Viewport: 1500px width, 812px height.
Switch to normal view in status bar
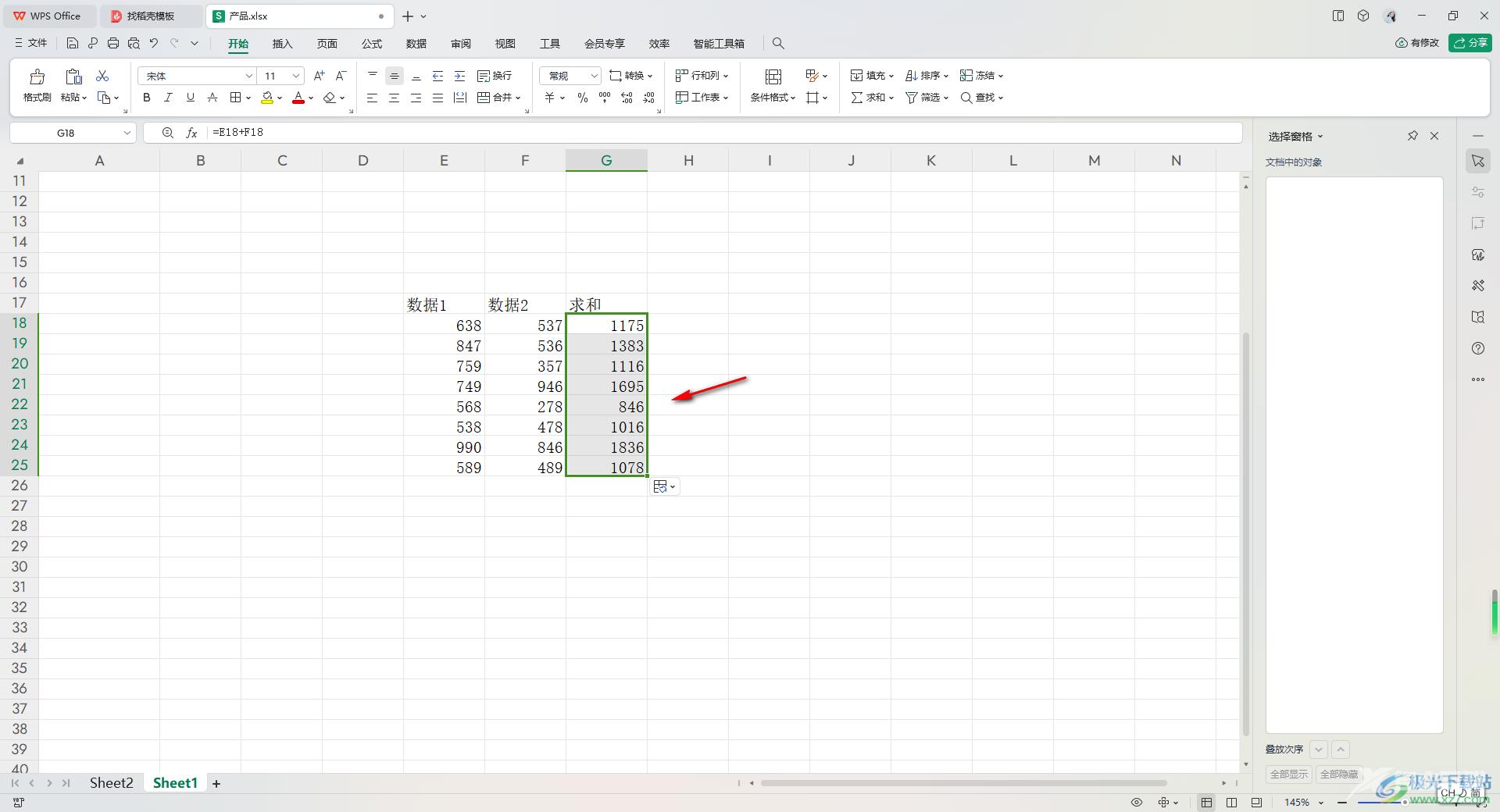click(1207, 803)
